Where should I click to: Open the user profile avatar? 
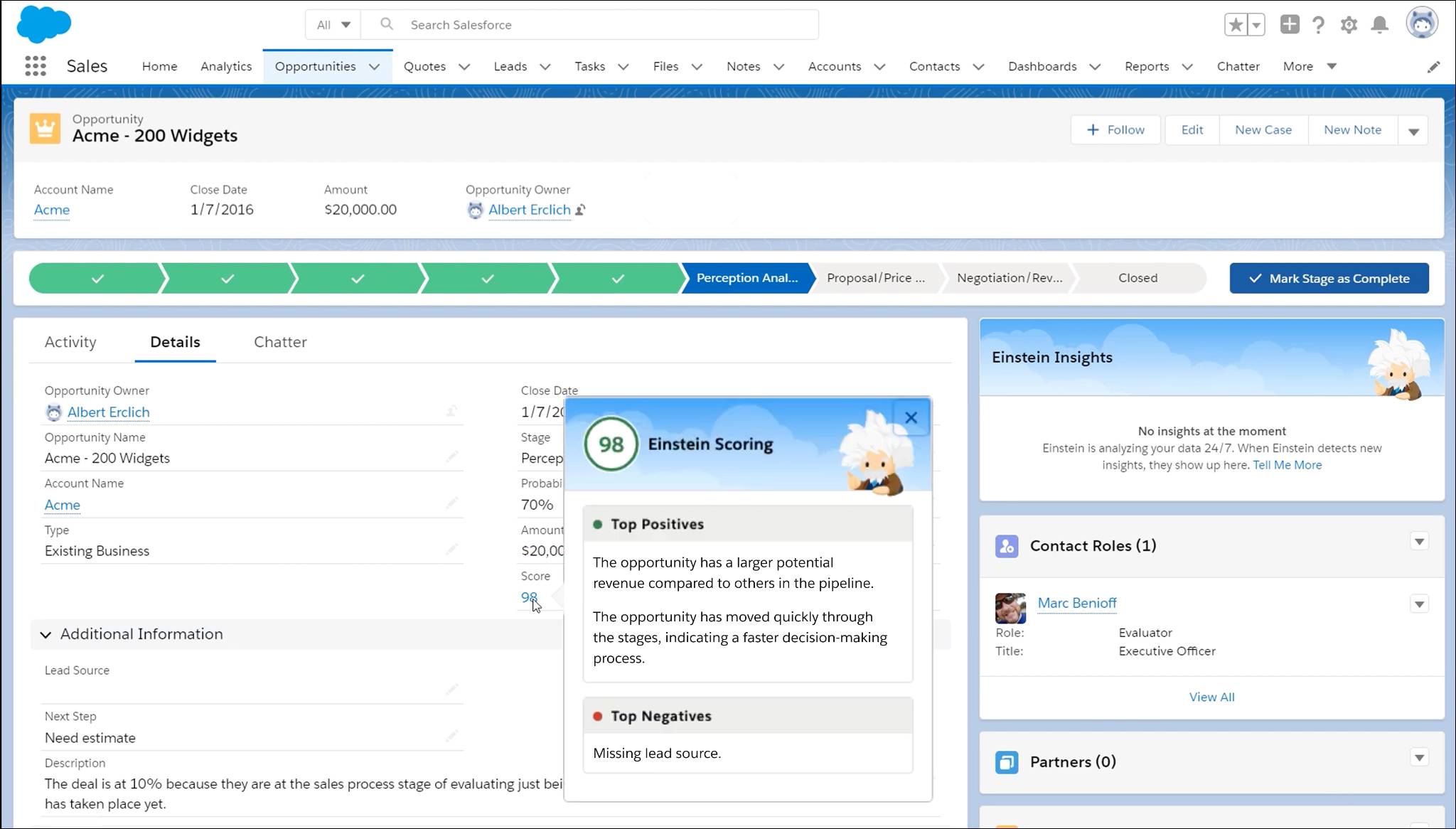coord(1422,23)
